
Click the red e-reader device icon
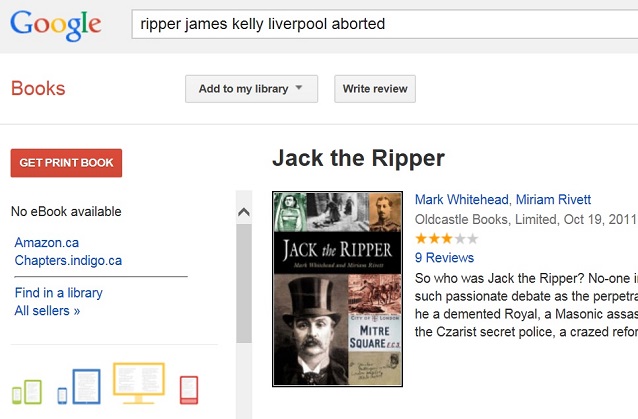189,390
